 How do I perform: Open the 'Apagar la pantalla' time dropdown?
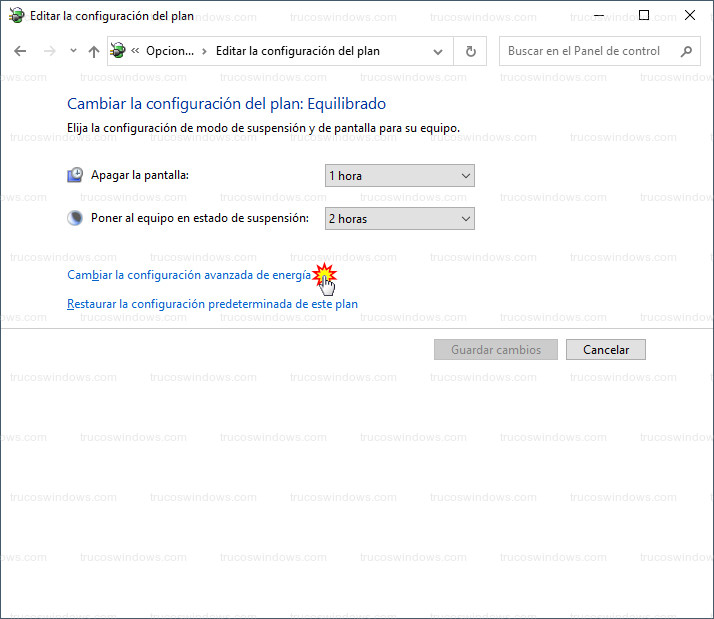coord(399,176)
